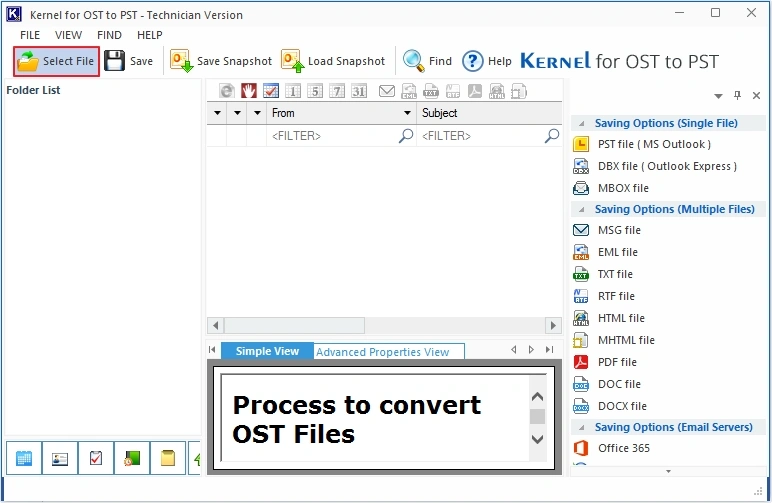772x503 pixels.
Task: Click the red stop-hand icon
Action: pos(249,91)
